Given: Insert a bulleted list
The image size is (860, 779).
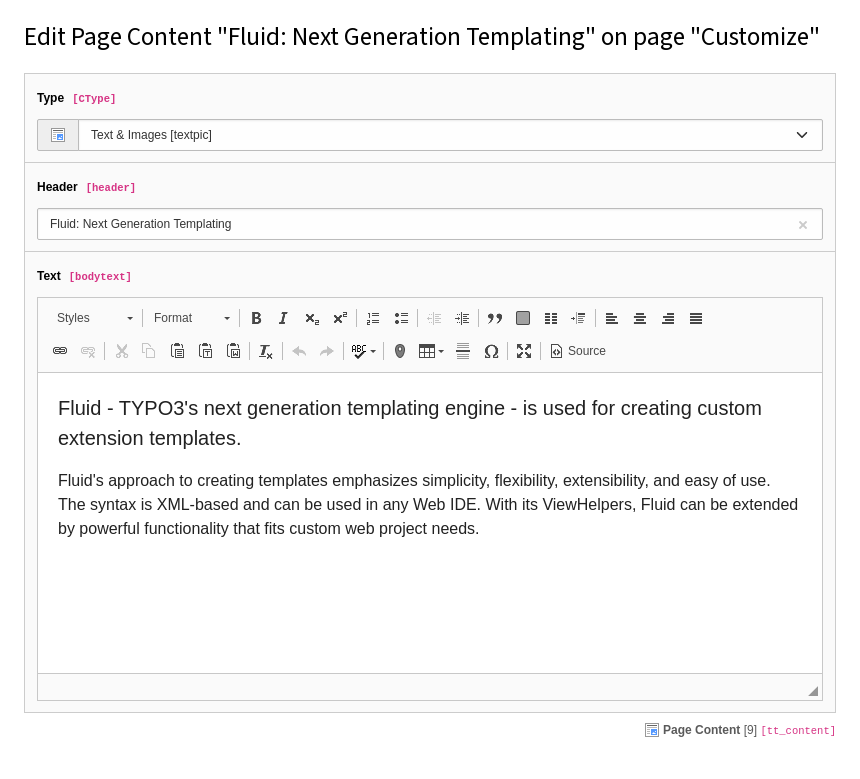Looking at the screenshot, I should pyautogui.click(x=401, y=318).
